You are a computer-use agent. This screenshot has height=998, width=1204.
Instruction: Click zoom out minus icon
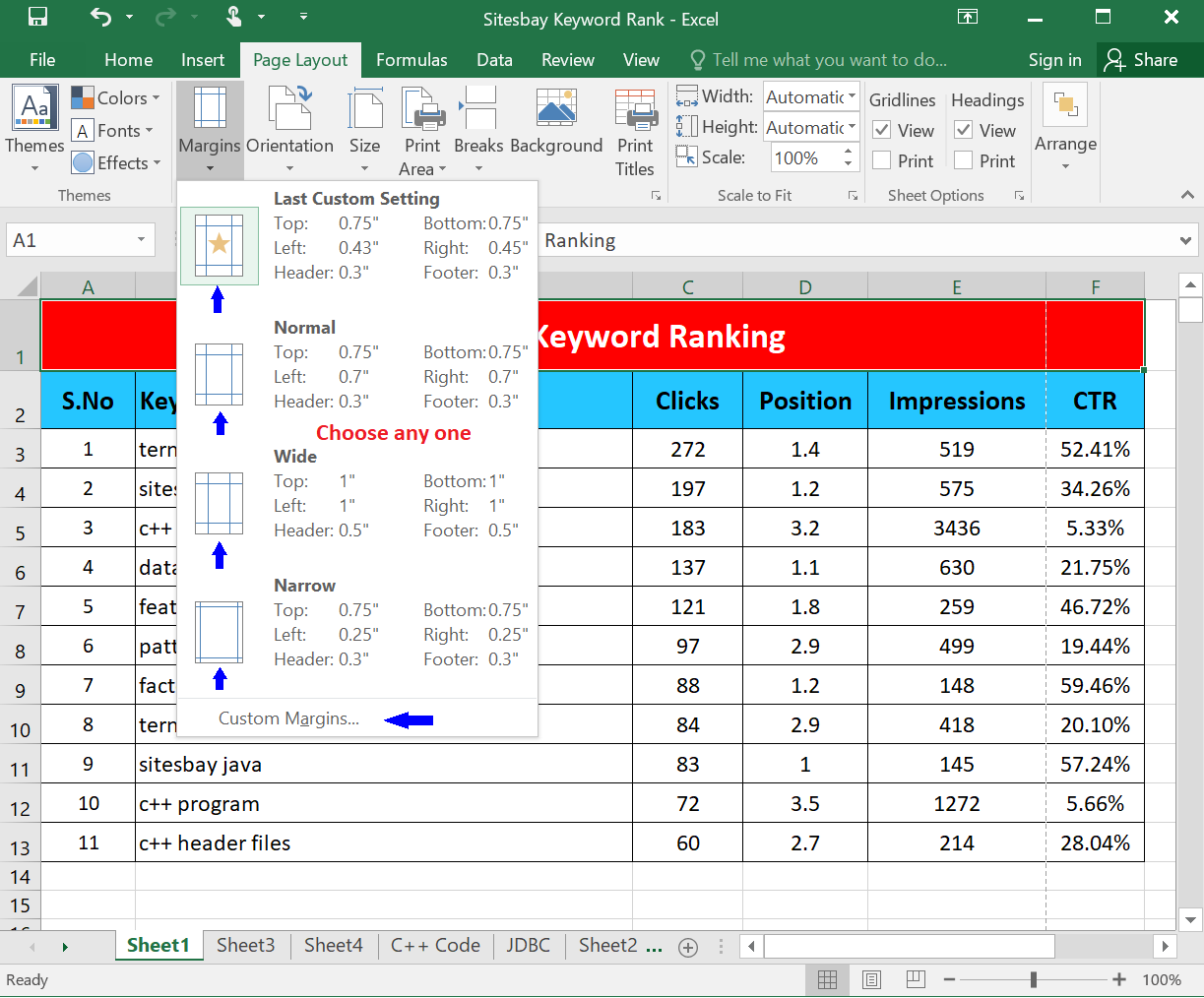[949, 979]
